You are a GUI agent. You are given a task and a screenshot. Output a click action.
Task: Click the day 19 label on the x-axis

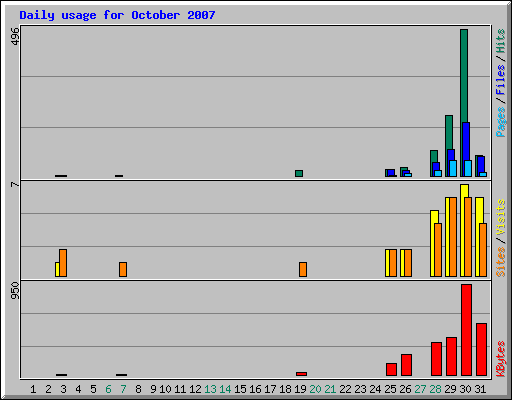tap(300, 389)
